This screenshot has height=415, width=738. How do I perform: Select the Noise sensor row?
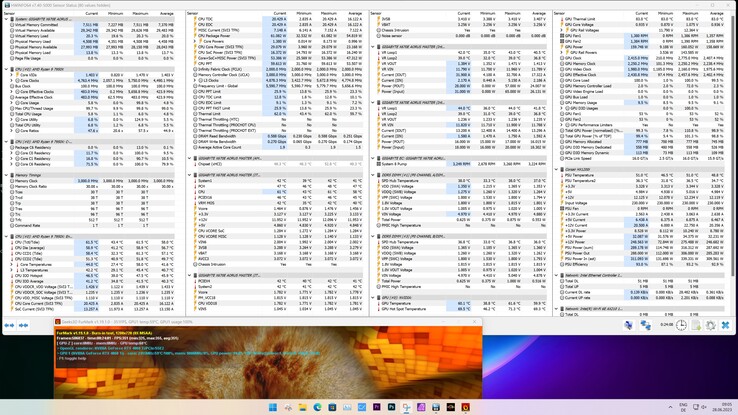(x=461, y=36)
